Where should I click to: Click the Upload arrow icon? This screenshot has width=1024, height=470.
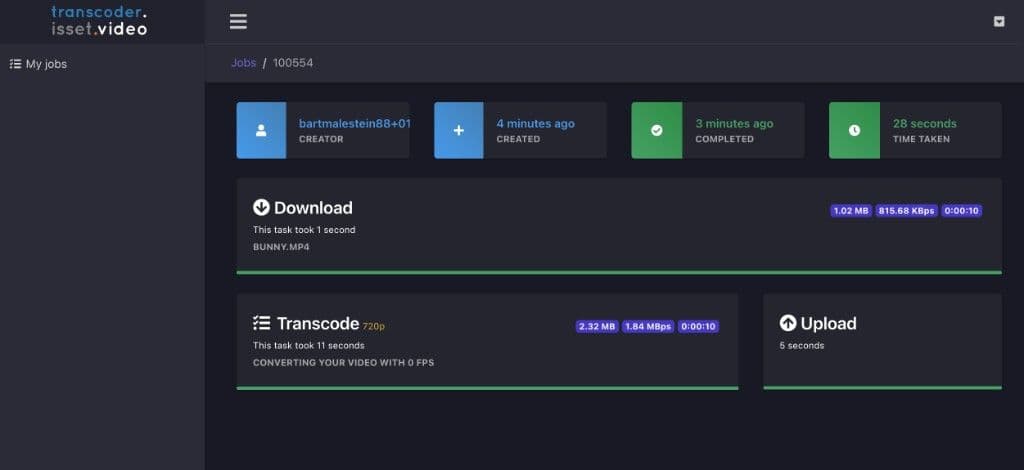point(788,323)
